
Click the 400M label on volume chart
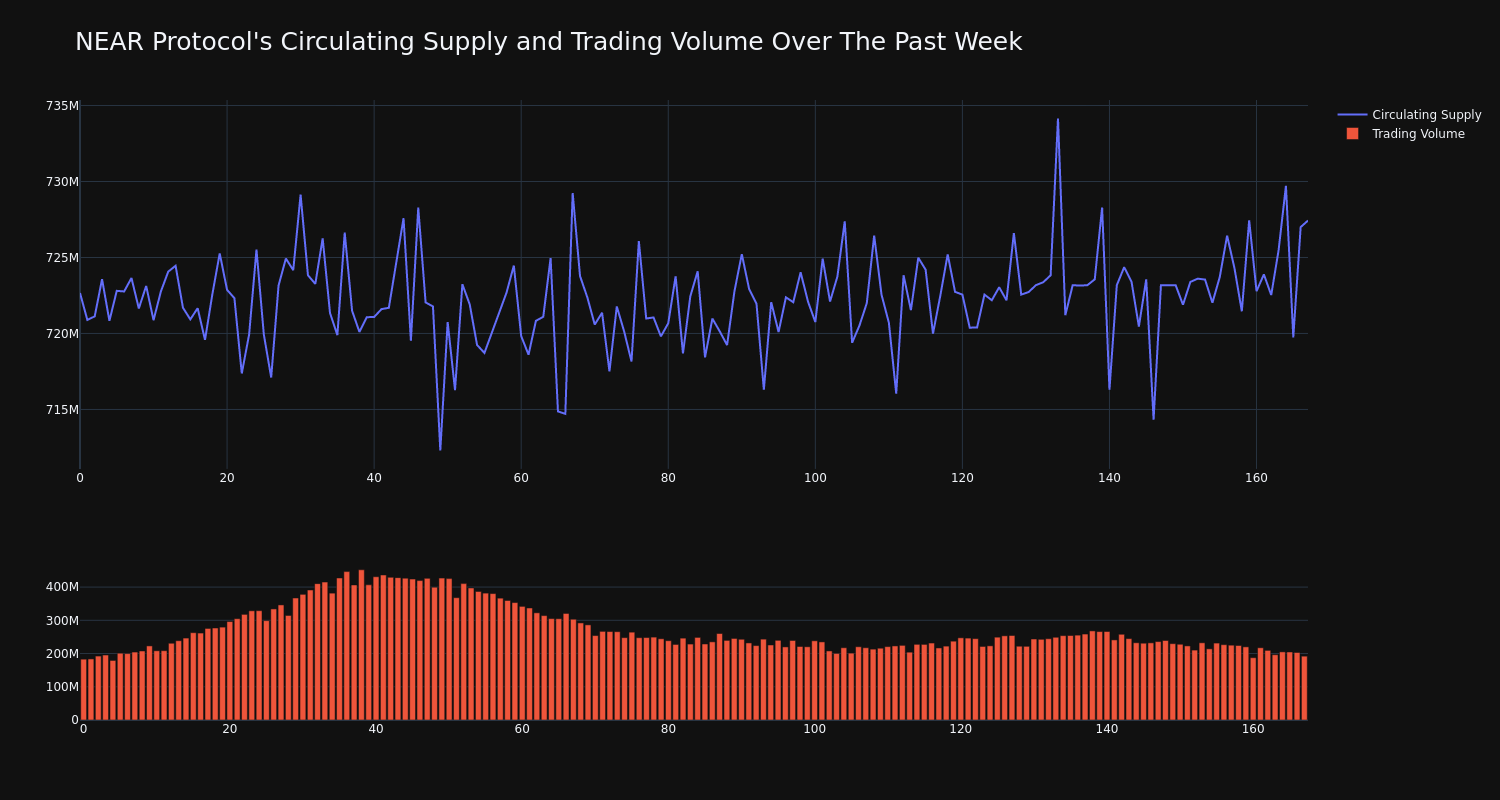pyautogui.click(x=62, y=587)
